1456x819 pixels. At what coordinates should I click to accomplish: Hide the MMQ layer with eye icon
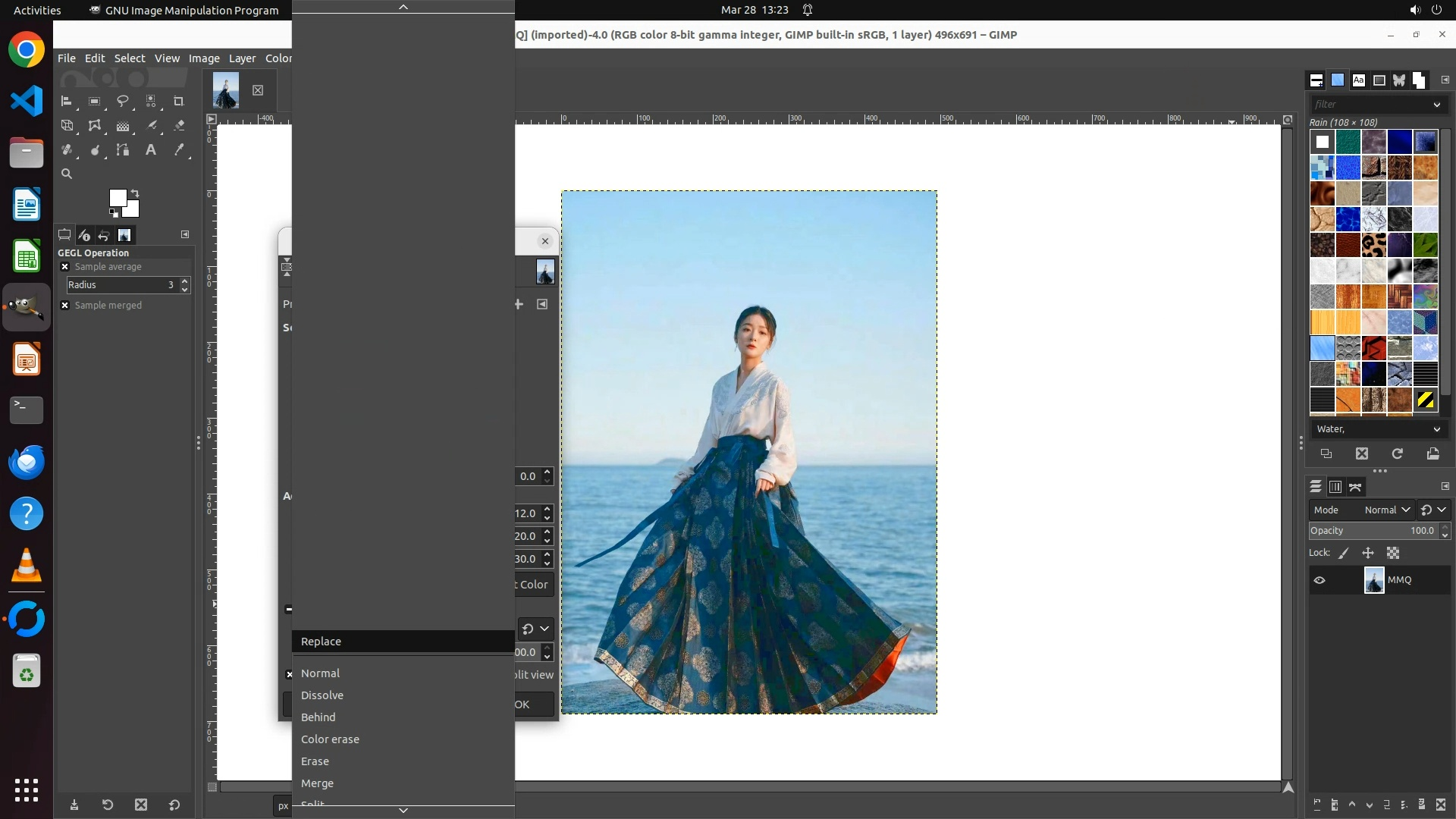coord(1319,580)
